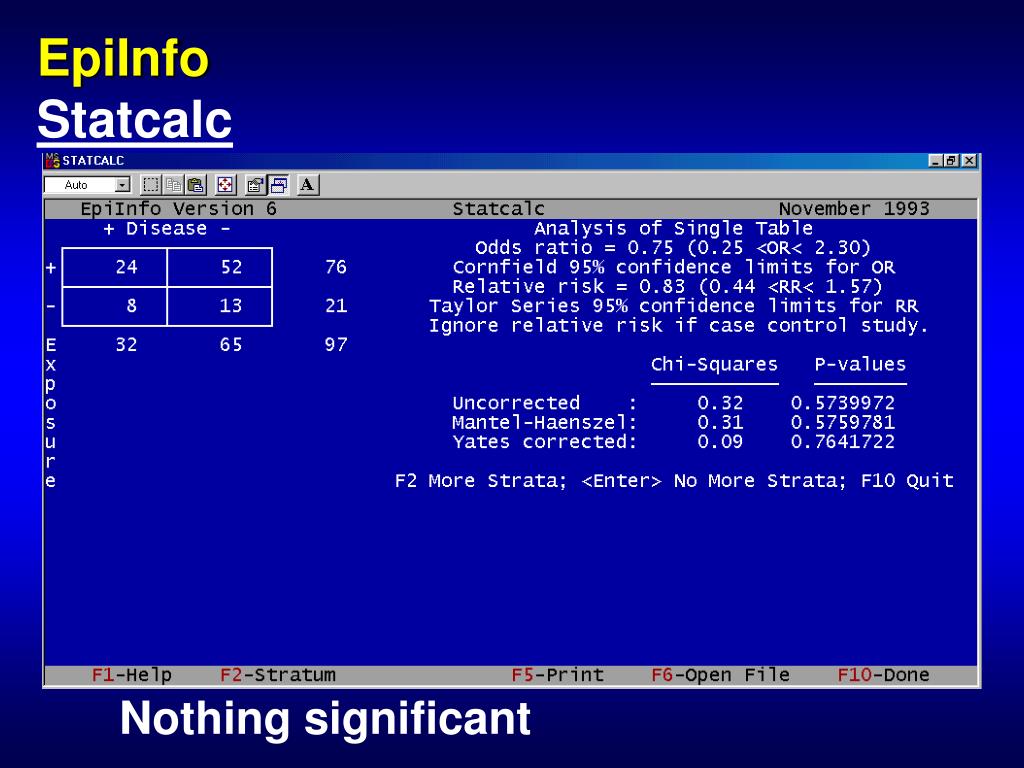Click the 'Mantel-Haenszel:' row label
The width and height of the screenshot is (1024, 768).
tap(545, 423)
